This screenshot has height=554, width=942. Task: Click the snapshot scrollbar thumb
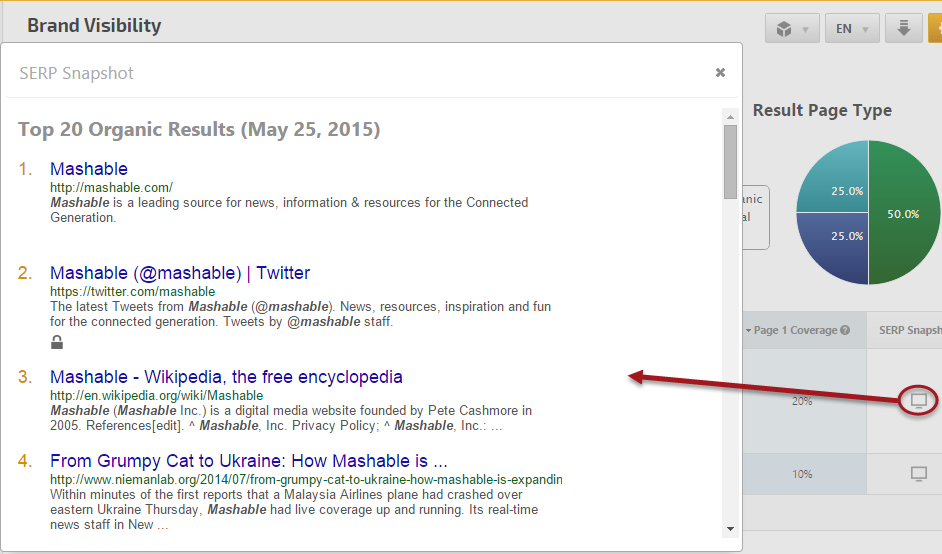(731, 162)
